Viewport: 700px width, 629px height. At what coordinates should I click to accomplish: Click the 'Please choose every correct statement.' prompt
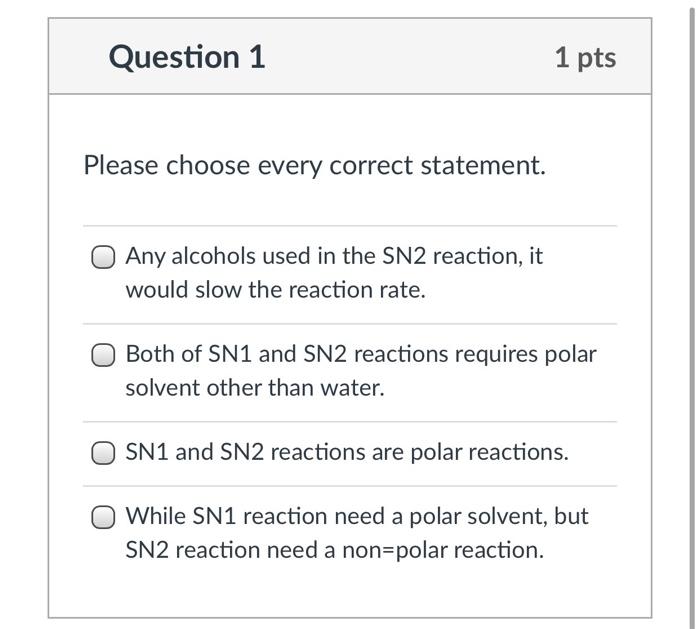click(x=314, y=165)
